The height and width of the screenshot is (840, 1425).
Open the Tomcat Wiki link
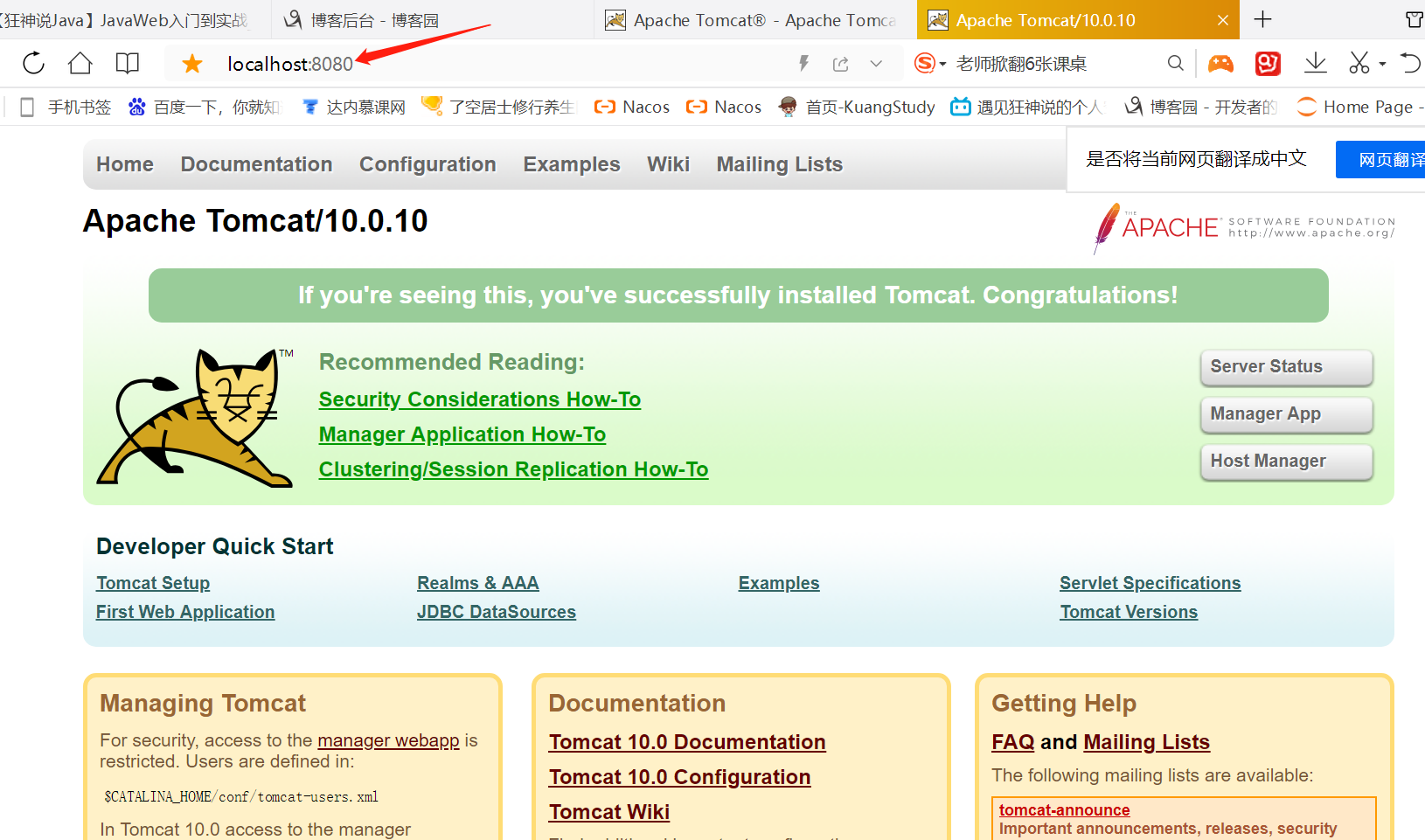[609, 812]
